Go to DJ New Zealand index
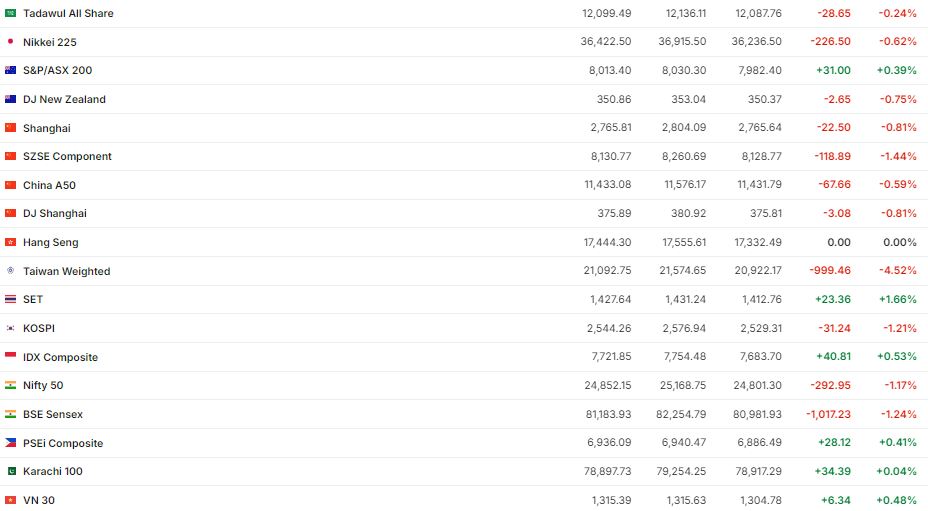This screenshot has height=511, width=928. [64, 99]
